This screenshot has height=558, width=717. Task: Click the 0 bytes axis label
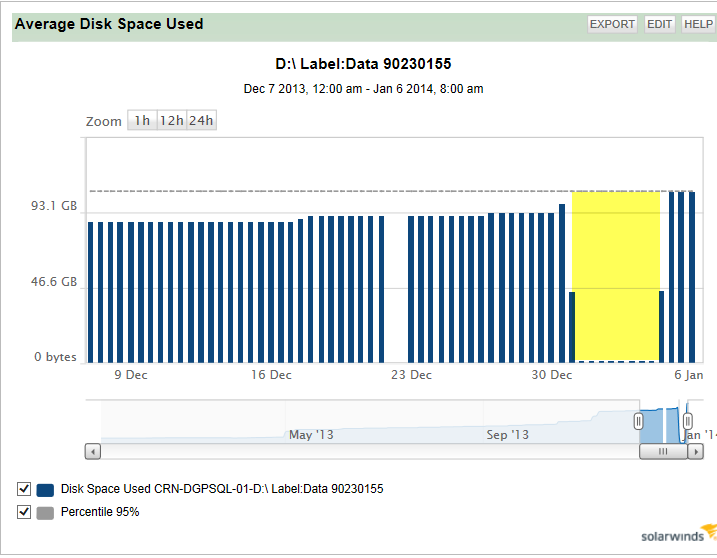[x=55, y=357]
